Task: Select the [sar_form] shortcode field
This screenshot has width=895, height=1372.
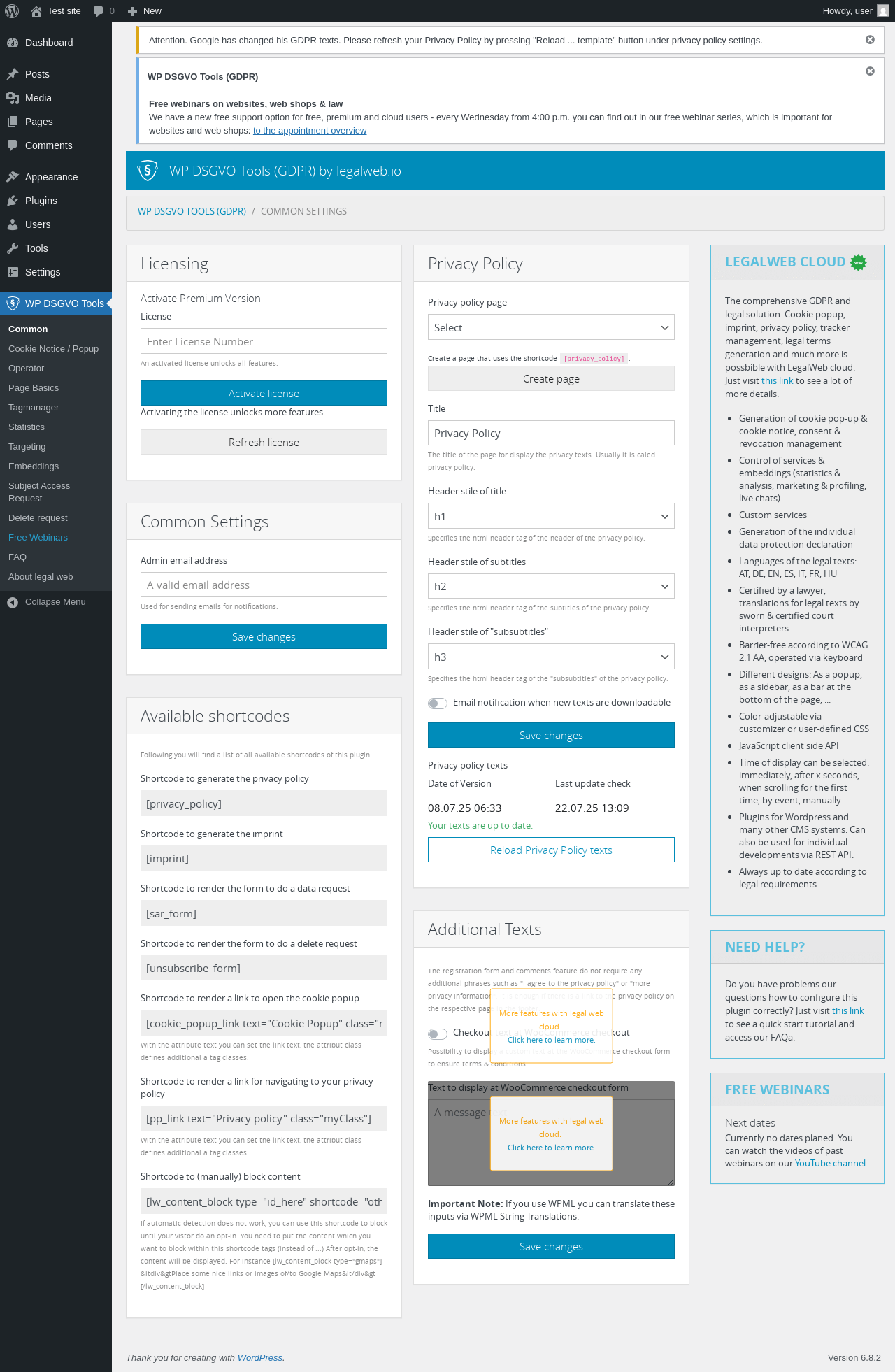Action: (x=264, y=913)
